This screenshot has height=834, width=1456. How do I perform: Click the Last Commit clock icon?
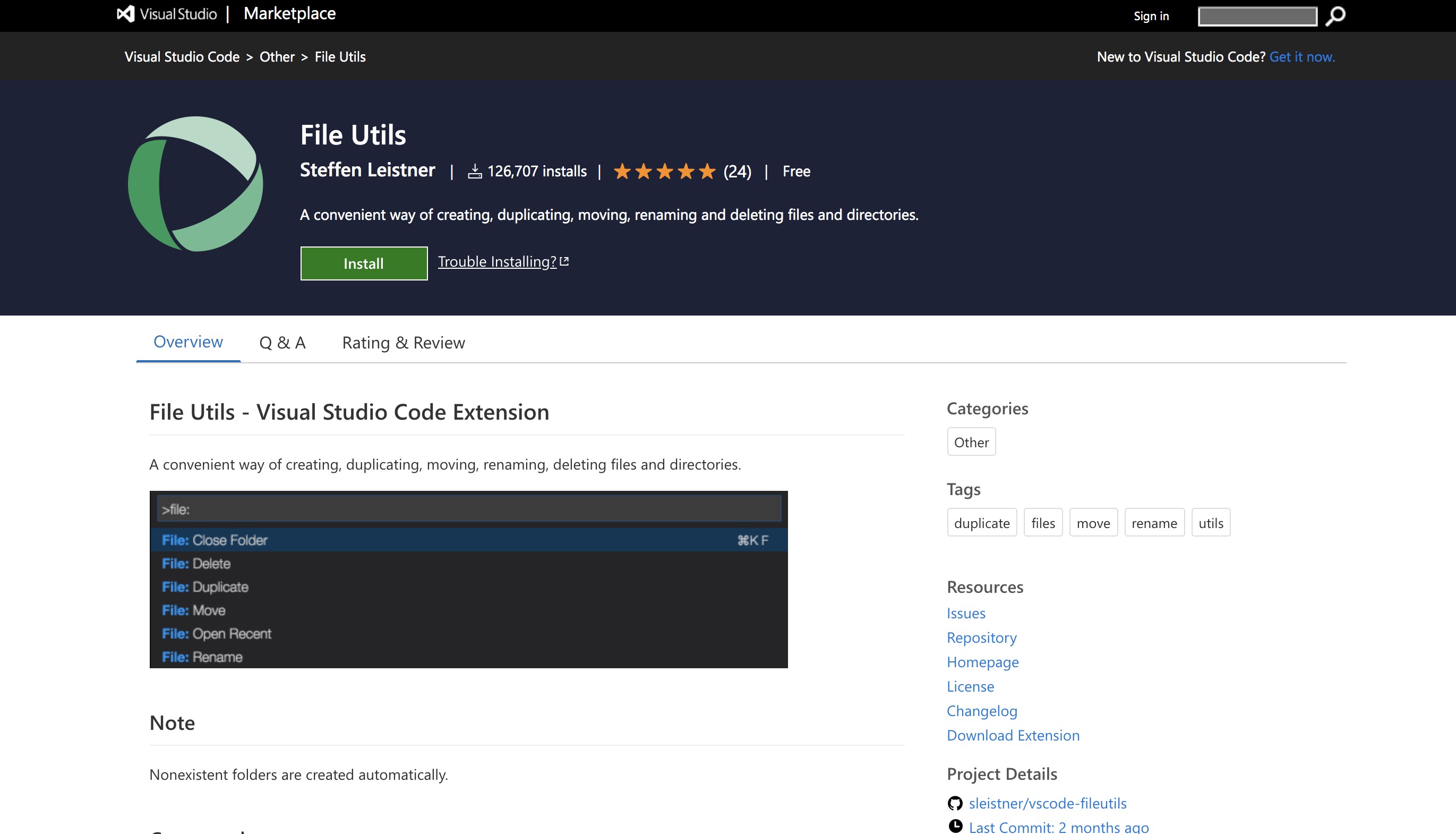click(956, 826)
